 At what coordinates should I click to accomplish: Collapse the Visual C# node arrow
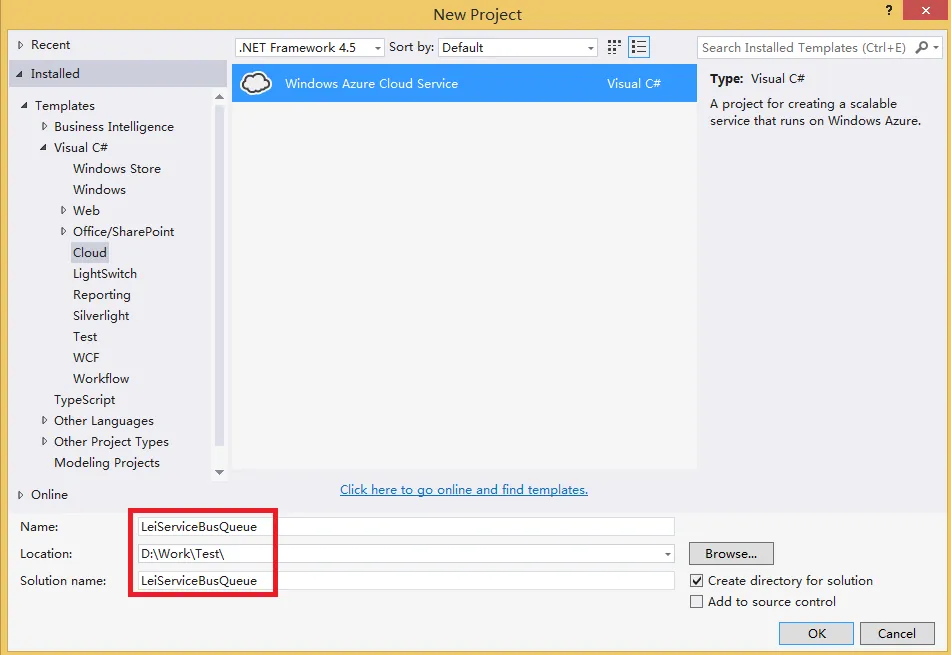(43, 147)
